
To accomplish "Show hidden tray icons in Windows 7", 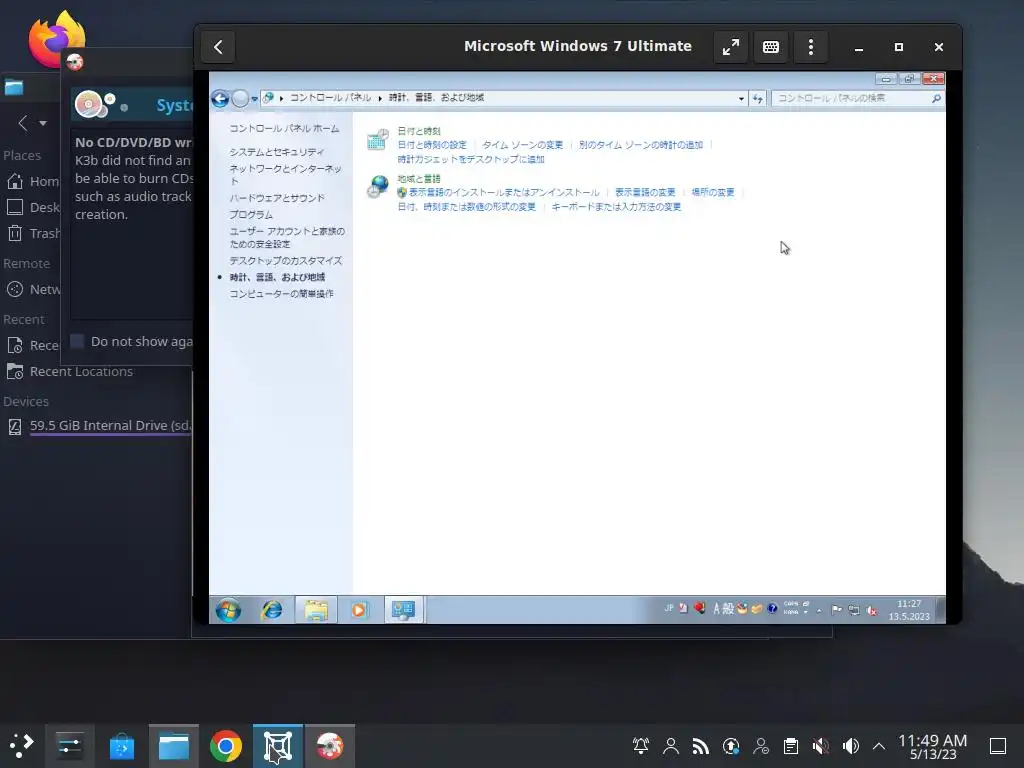I will point(819,611).
